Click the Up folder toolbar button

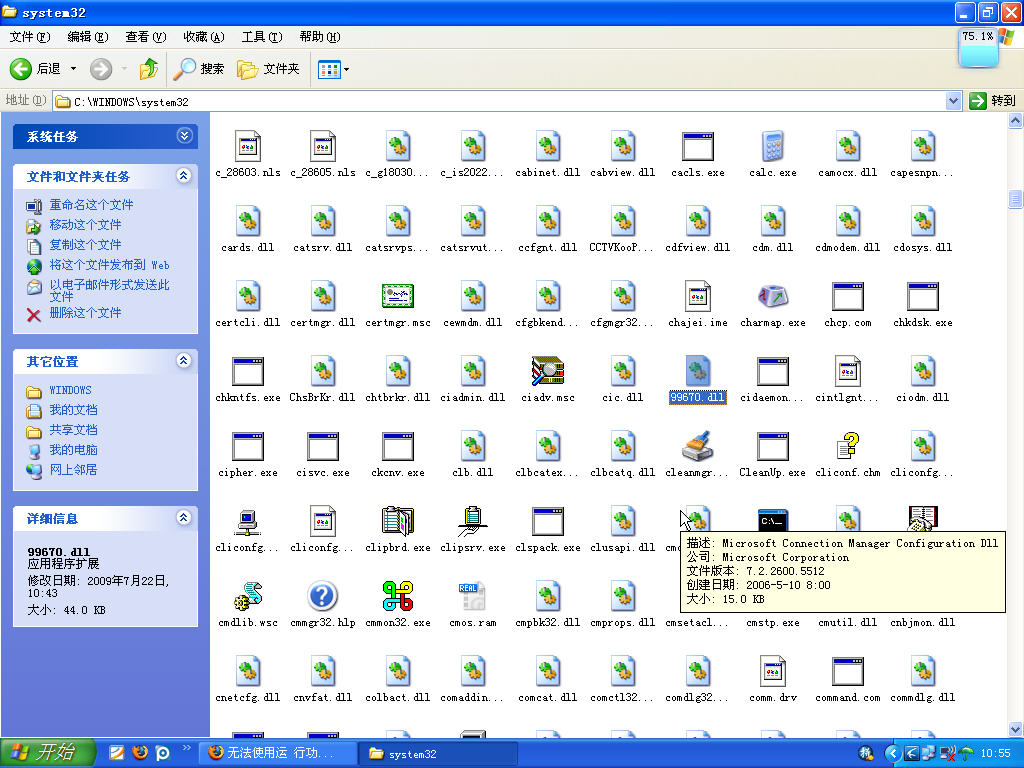(149, 69)
